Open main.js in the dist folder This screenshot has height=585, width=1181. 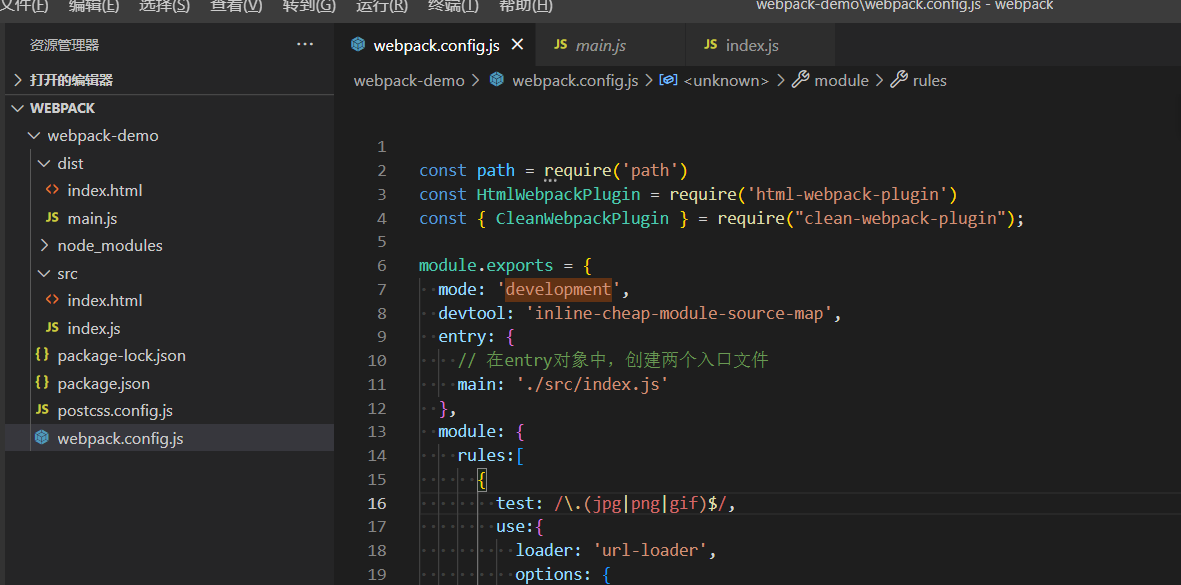point(169,218)
